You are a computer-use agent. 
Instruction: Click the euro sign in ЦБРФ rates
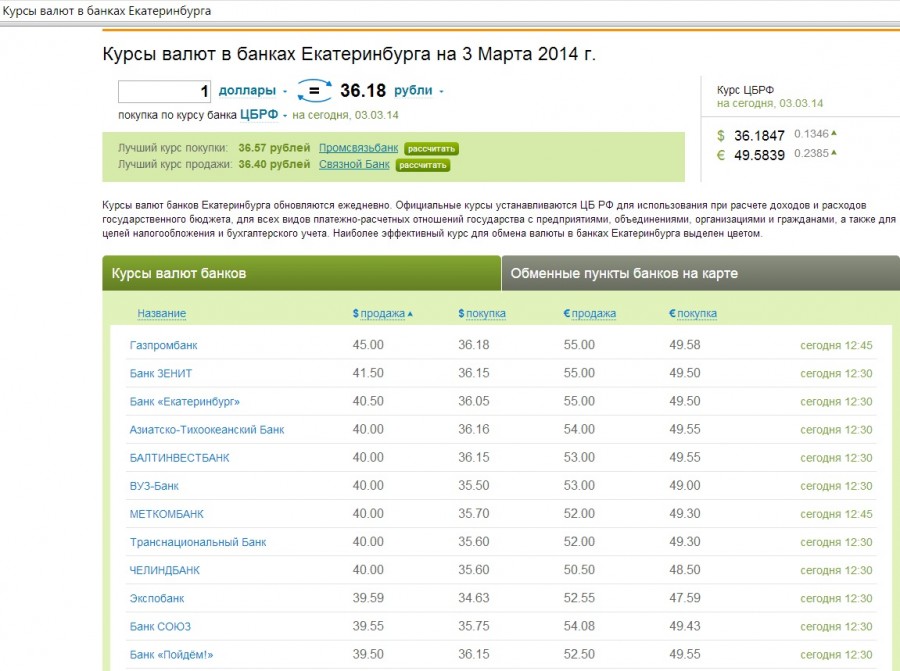pos(721,155)
